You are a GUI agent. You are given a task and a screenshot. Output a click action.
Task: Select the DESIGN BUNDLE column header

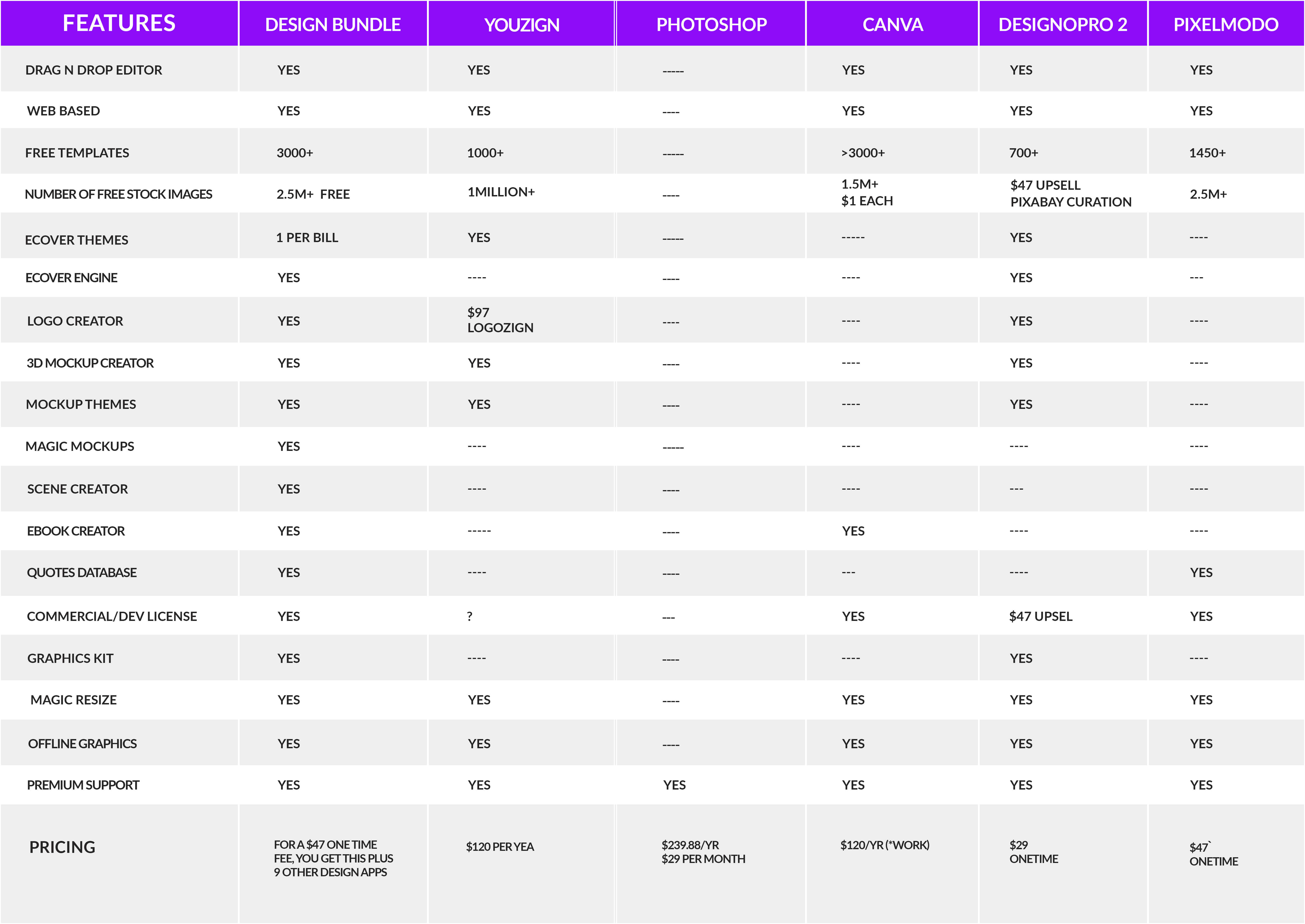(333, 25)
